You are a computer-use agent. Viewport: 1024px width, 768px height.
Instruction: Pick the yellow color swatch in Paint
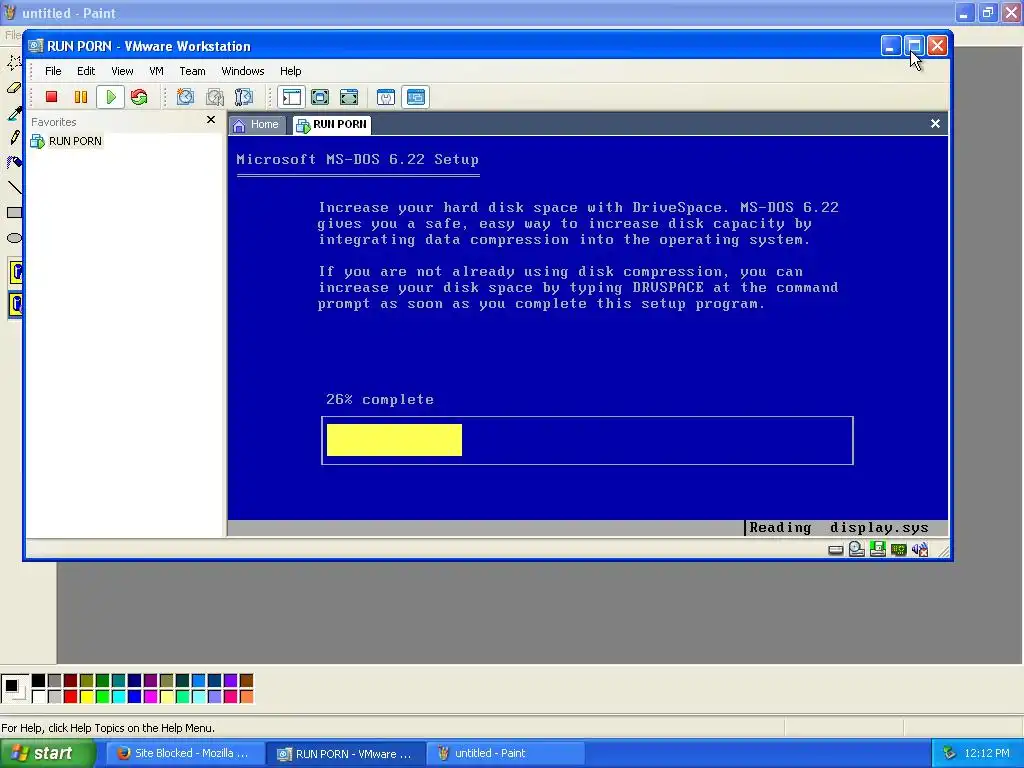pyautogui.click(x=86, y=697)
